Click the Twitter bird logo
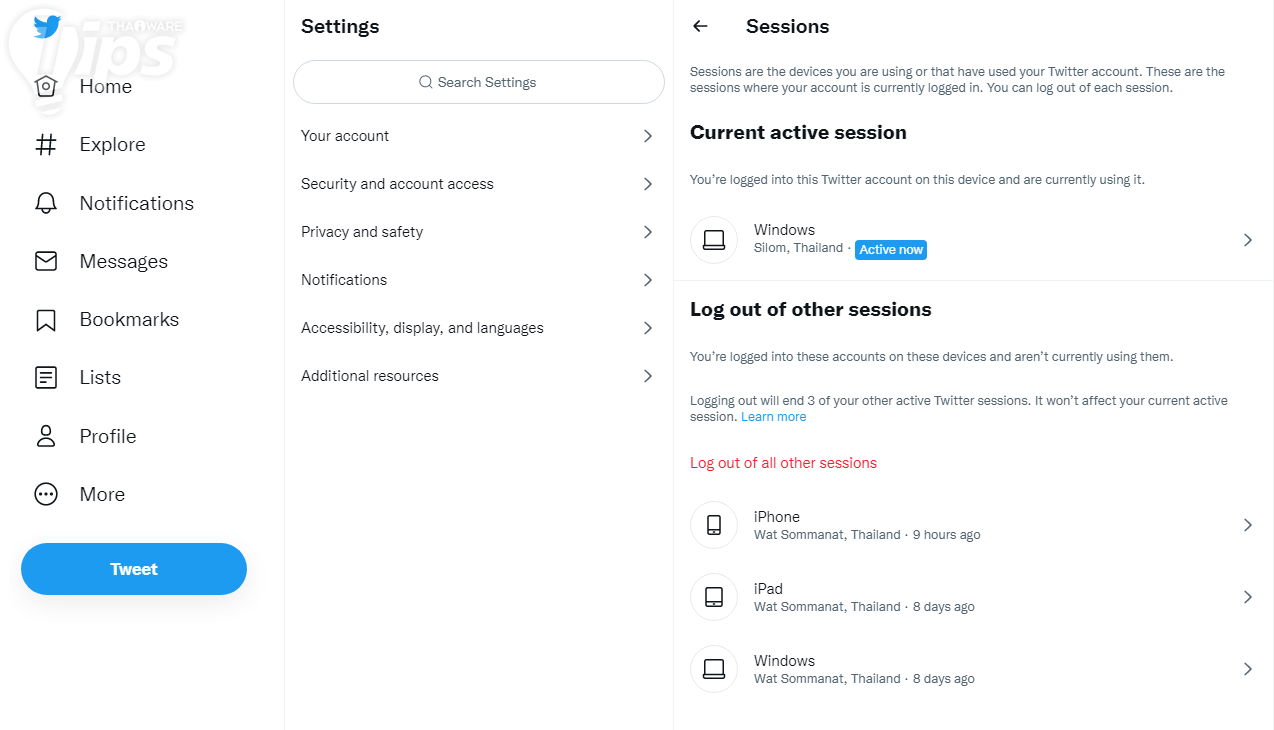 coord(46,27)
